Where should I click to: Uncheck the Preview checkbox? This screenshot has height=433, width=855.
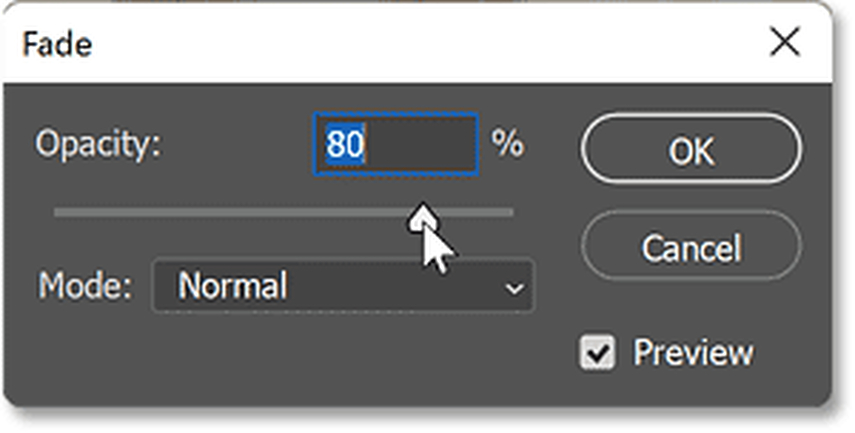coord(598,353)
